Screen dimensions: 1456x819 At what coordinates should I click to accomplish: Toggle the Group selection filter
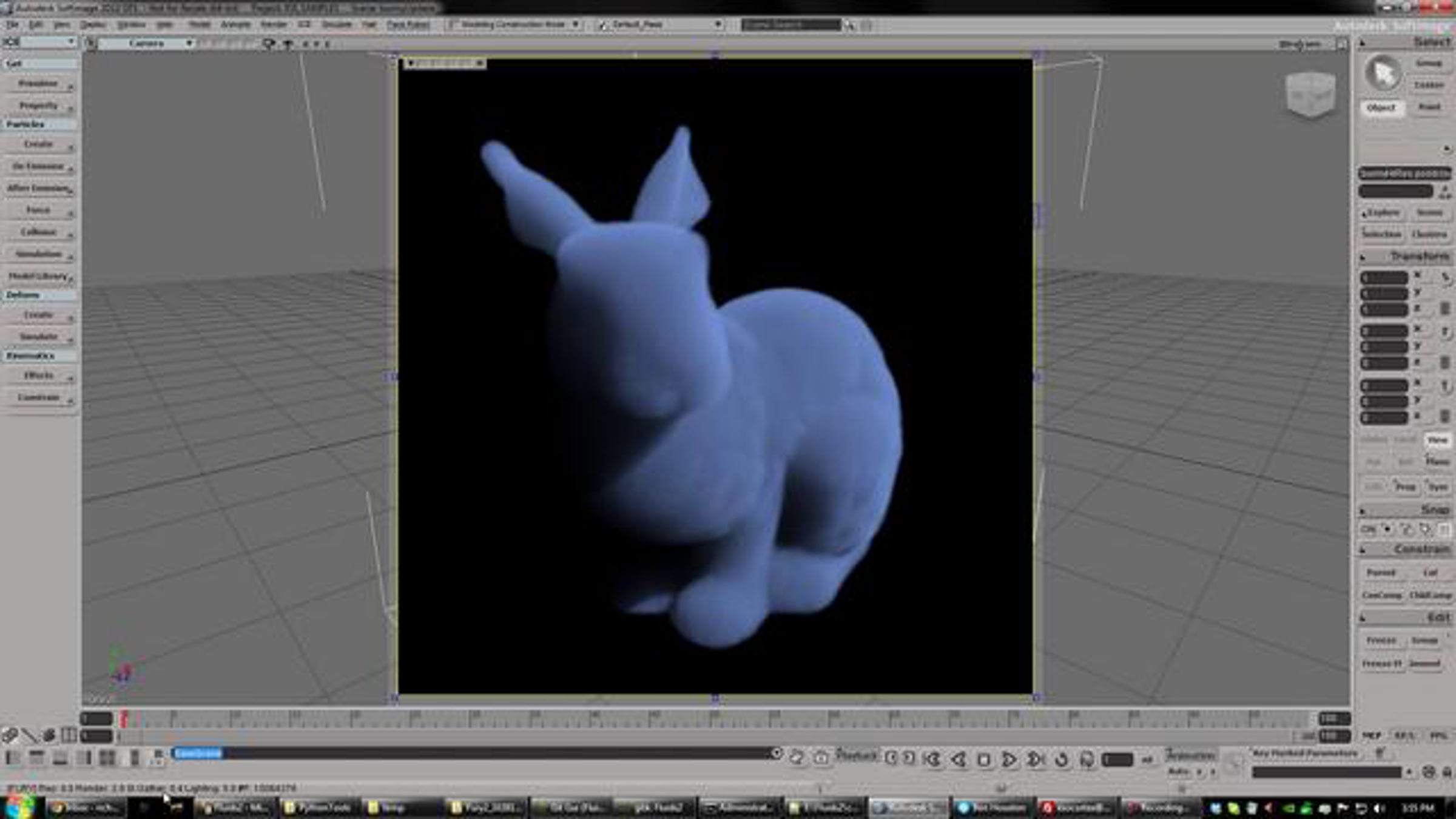[1429, 63]
